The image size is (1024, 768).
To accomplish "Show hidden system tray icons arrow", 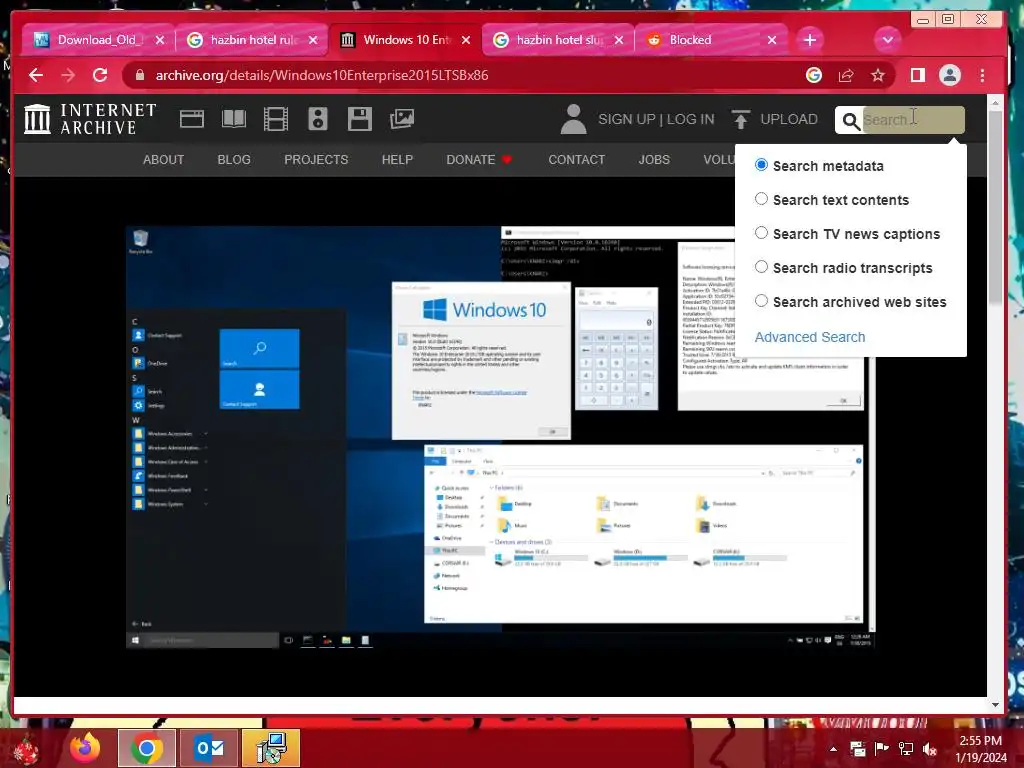I will click(833, 749).
